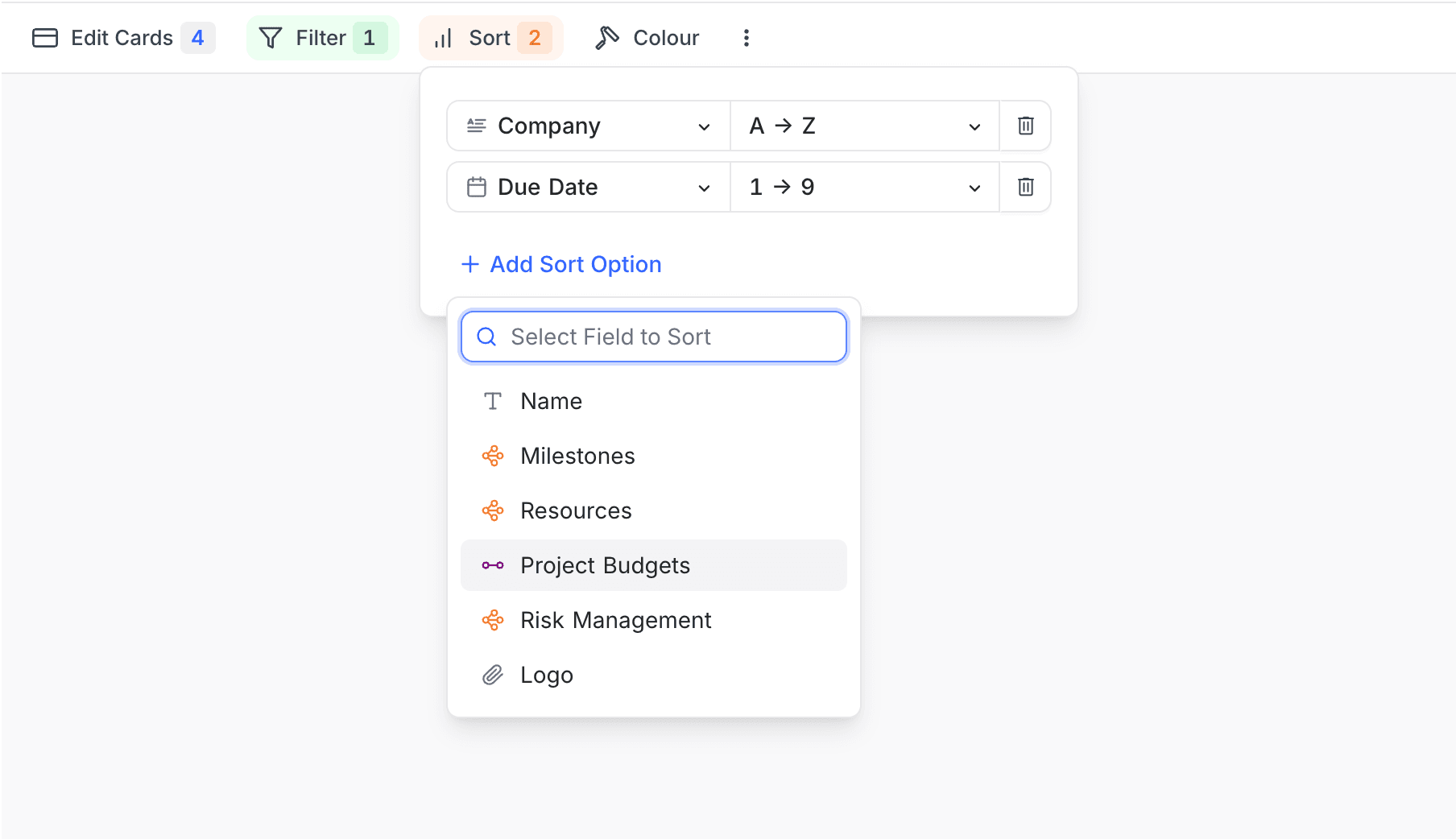Click the three-dot more options icon
Viewport: 1456px width, 839px height.
746,38
